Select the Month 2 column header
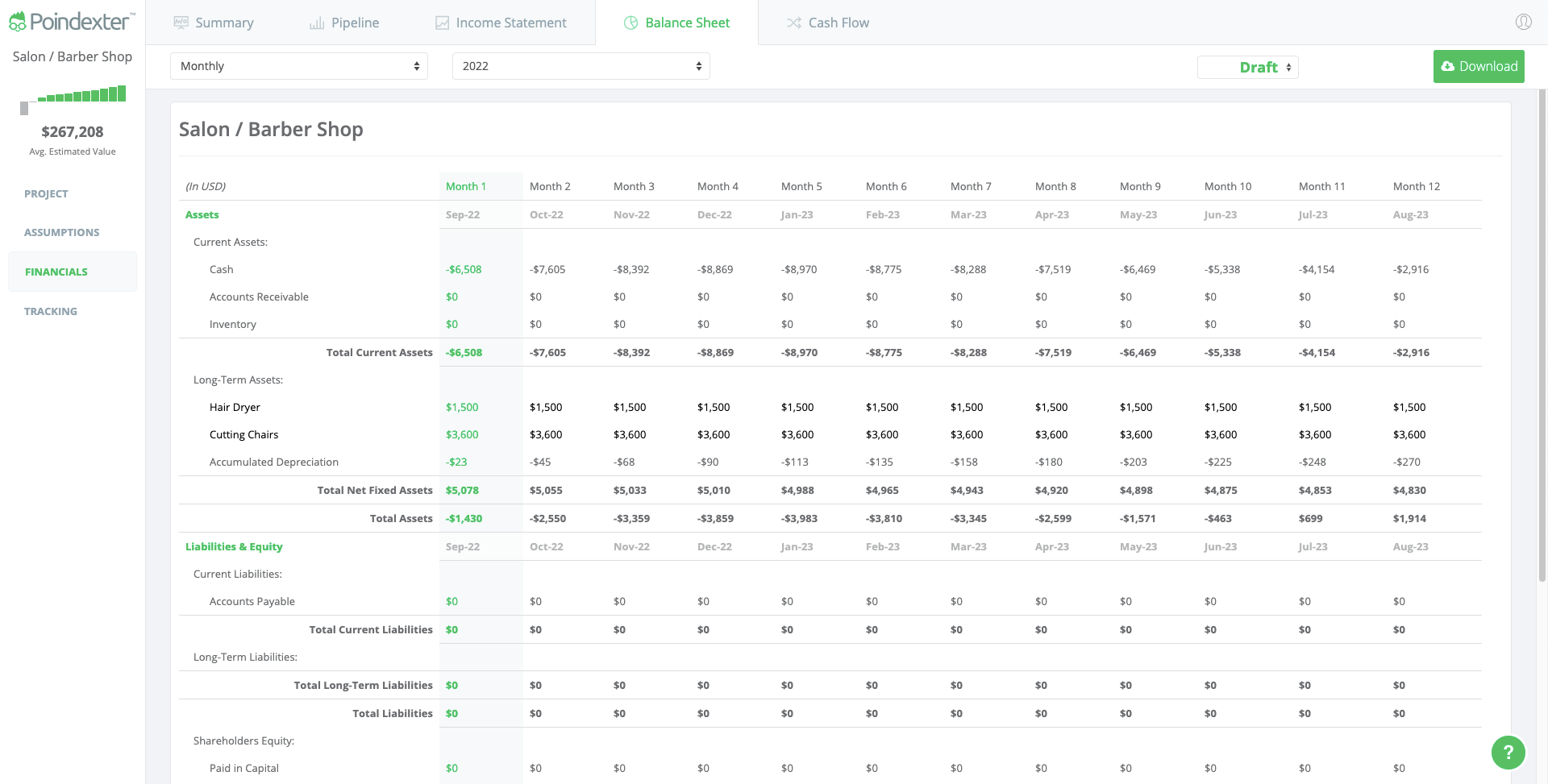The image size is (1548, 784). (550, 186)
